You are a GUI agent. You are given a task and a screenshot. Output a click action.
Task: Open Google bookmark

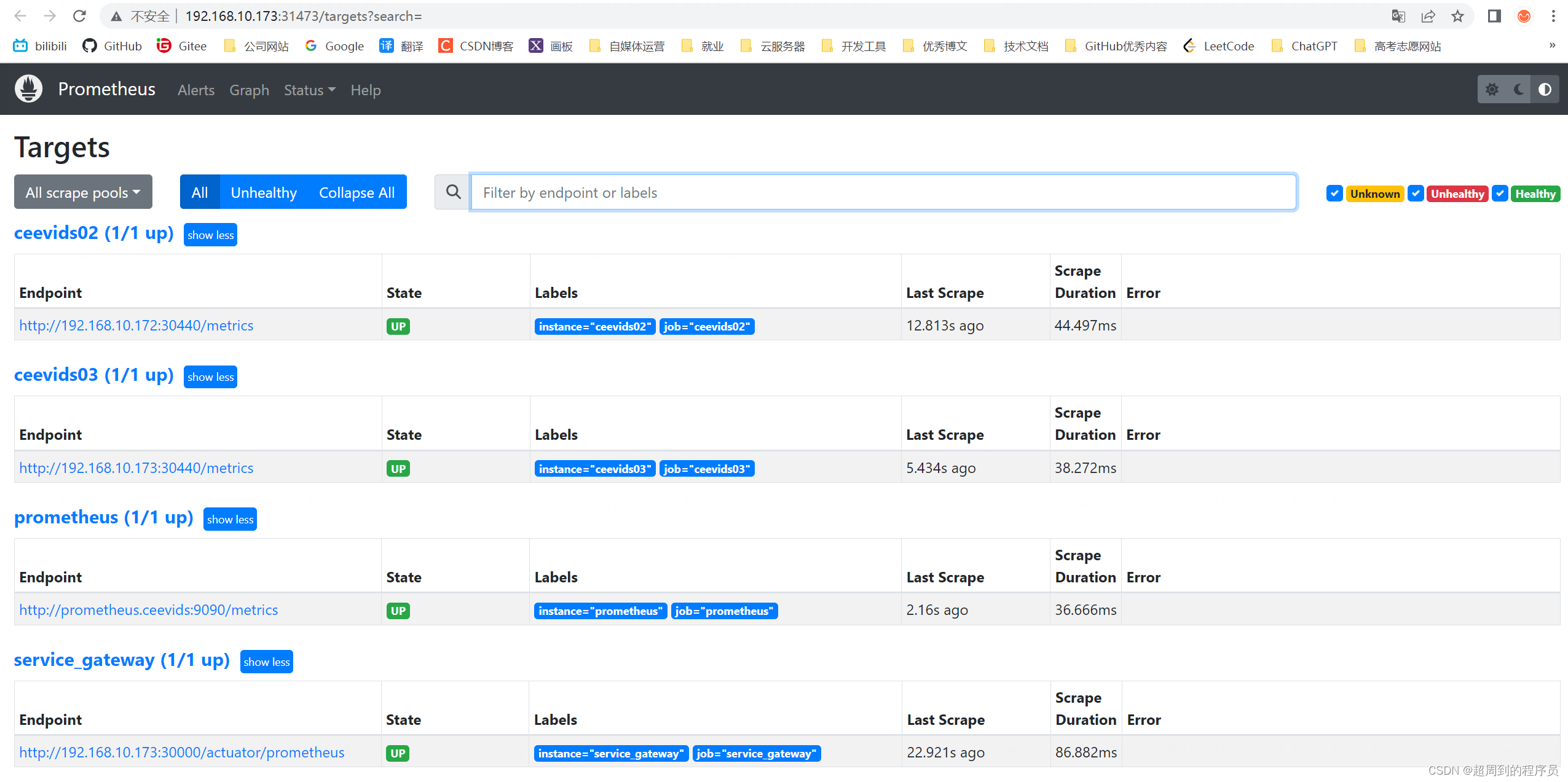(x=334, y=46)
